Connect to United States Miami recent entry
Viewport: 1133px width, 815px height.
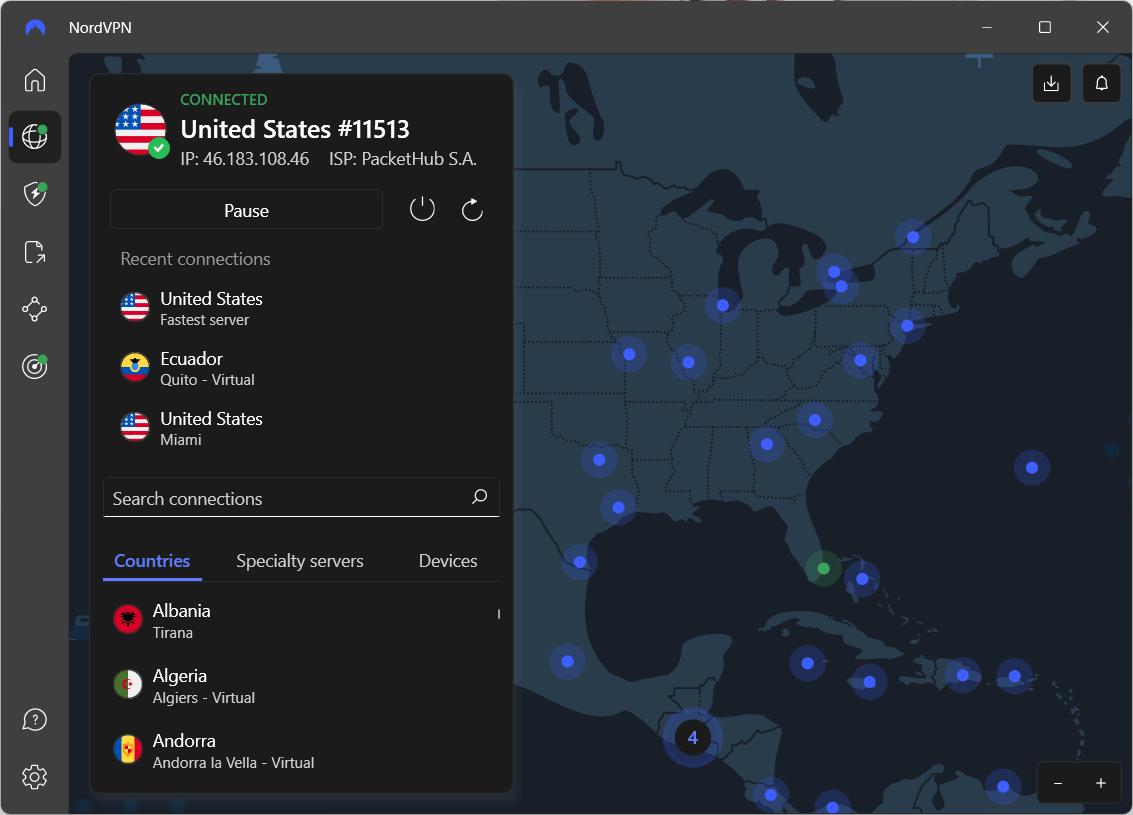click(301, 428)
